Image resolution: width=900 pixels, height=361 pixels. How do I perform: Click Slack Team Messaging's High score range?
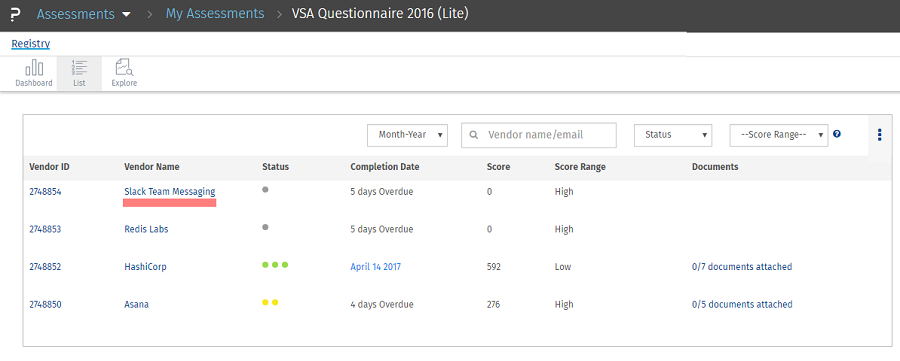(x=564, y=192)
